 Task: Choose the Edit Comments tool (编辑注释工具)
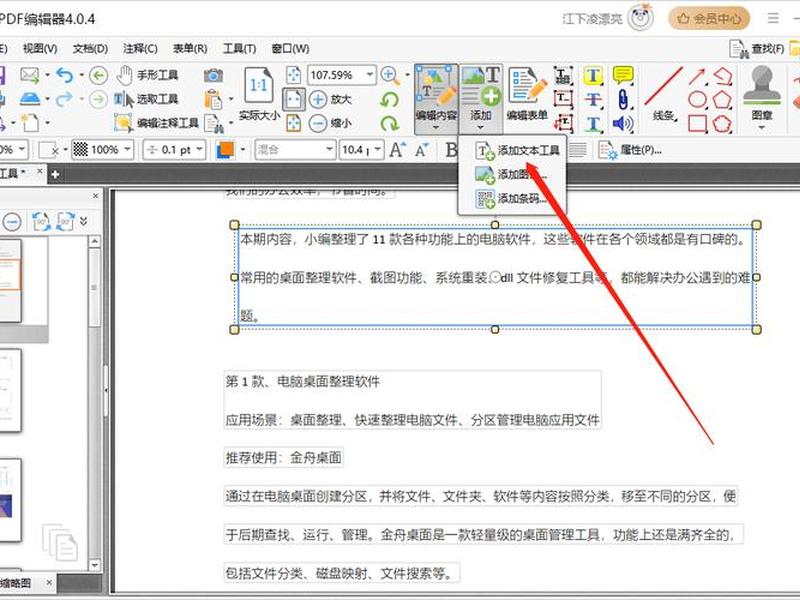coord(156,123)
